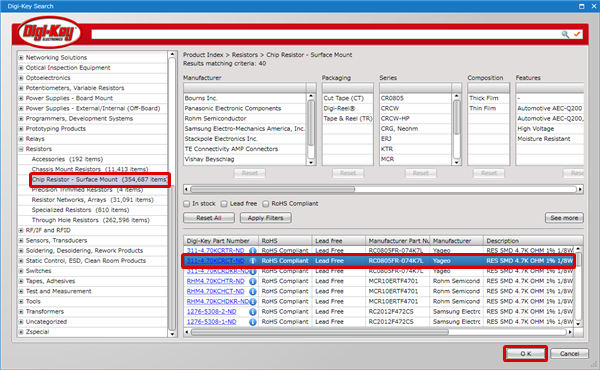
Task: Open info icon for 311-4.70KCRTR-ND
Action: click(x=253, y=250)
